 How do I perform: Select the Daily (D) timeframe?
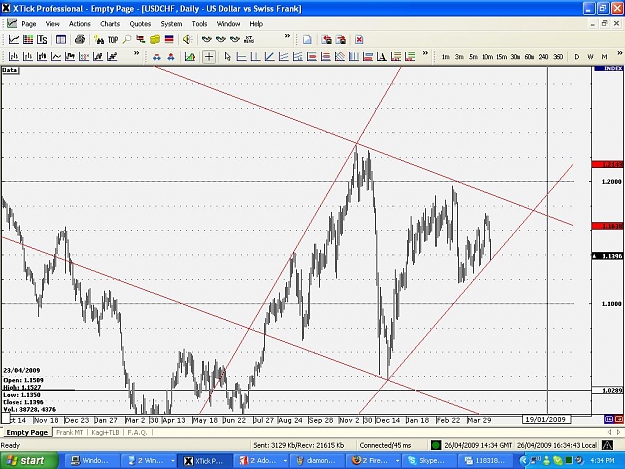click(576, 57)
